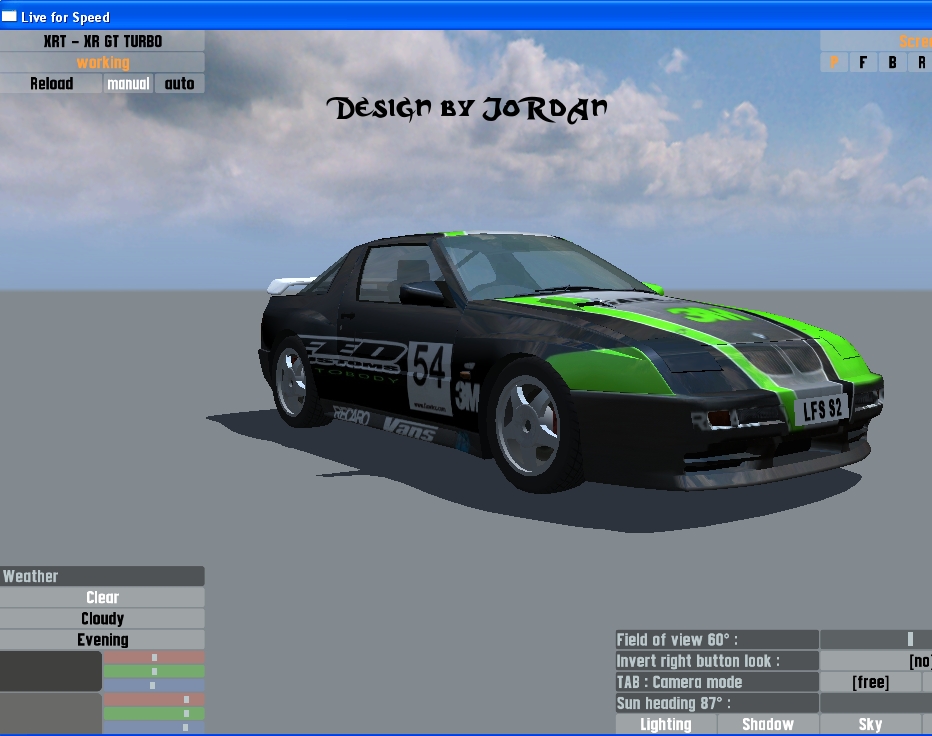Reload the car skin

click(51, 83)
